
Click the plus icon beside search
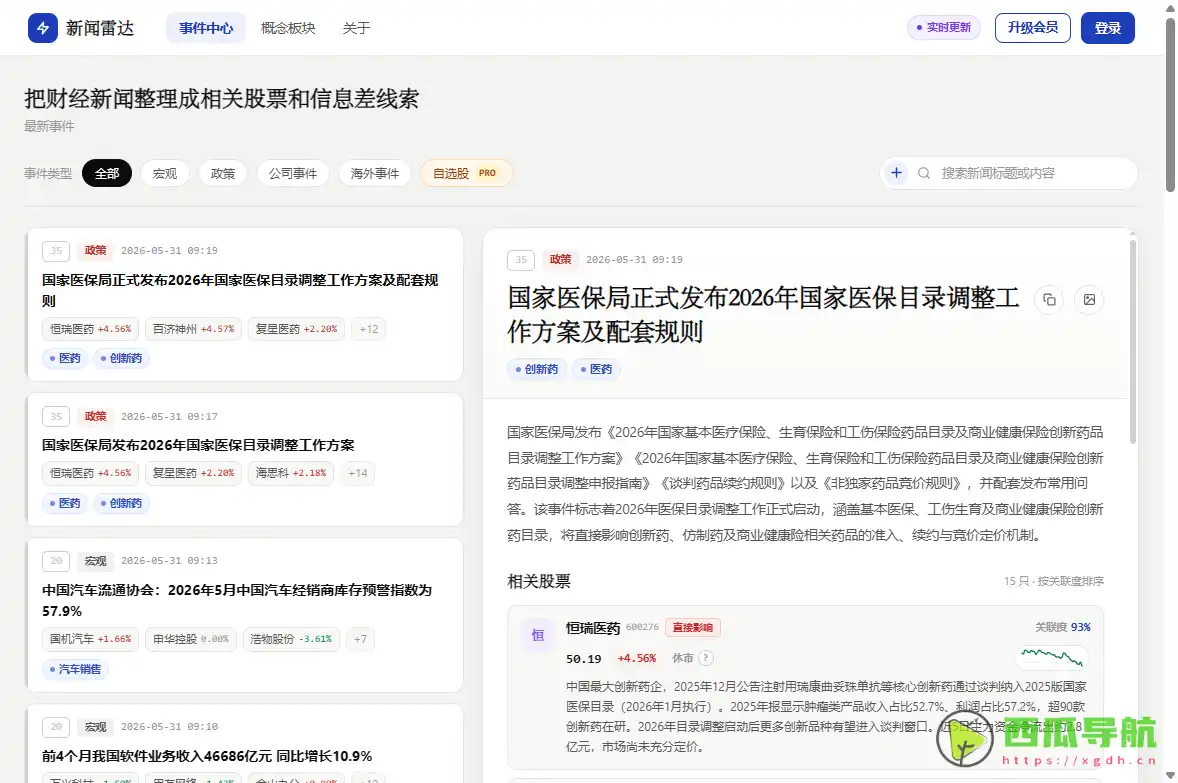[896, 173]
